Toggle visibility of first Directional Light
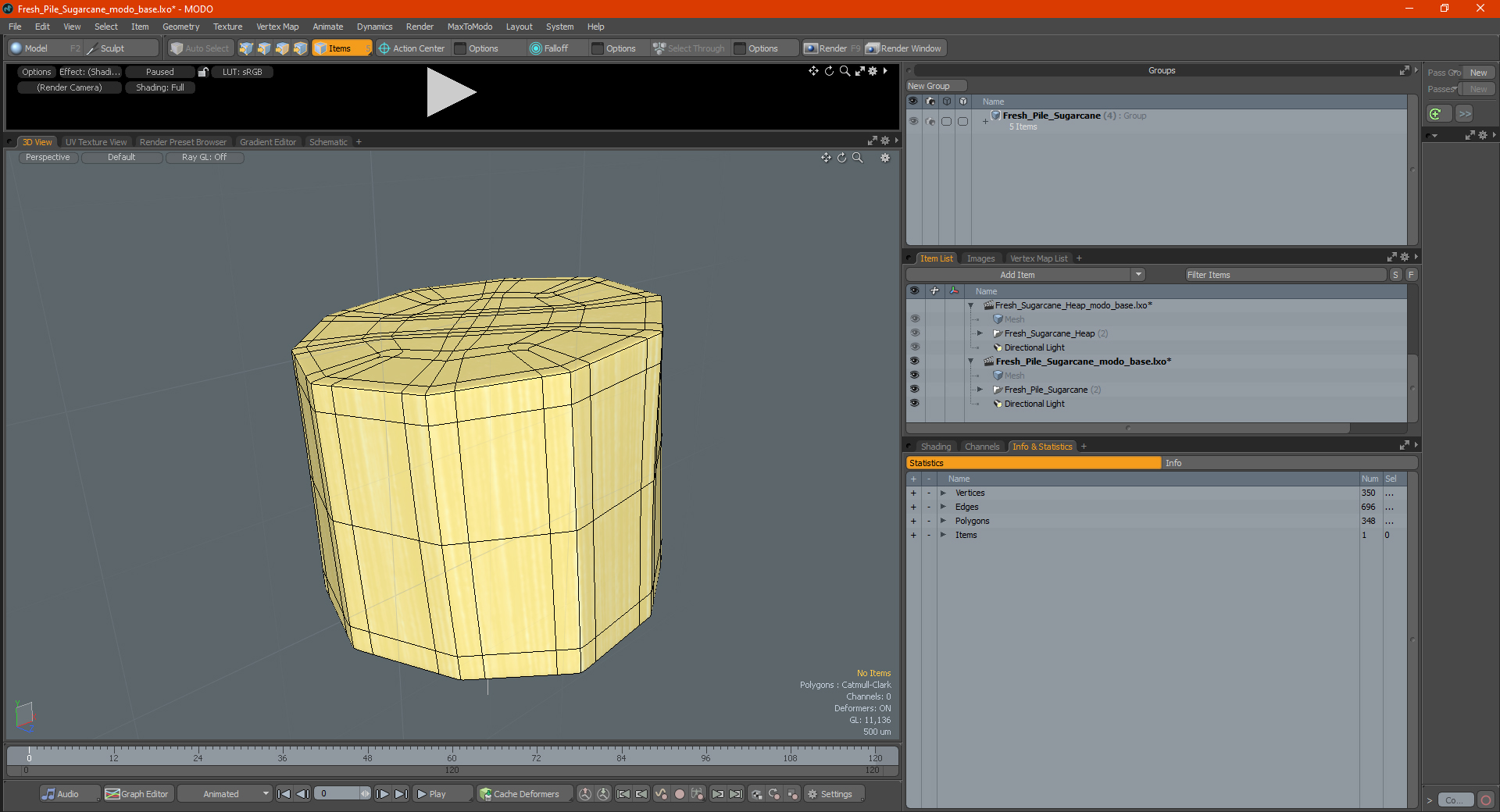The height and width of the screenshot is (812, 1500). pyautogui.click(x=915, y=347)
